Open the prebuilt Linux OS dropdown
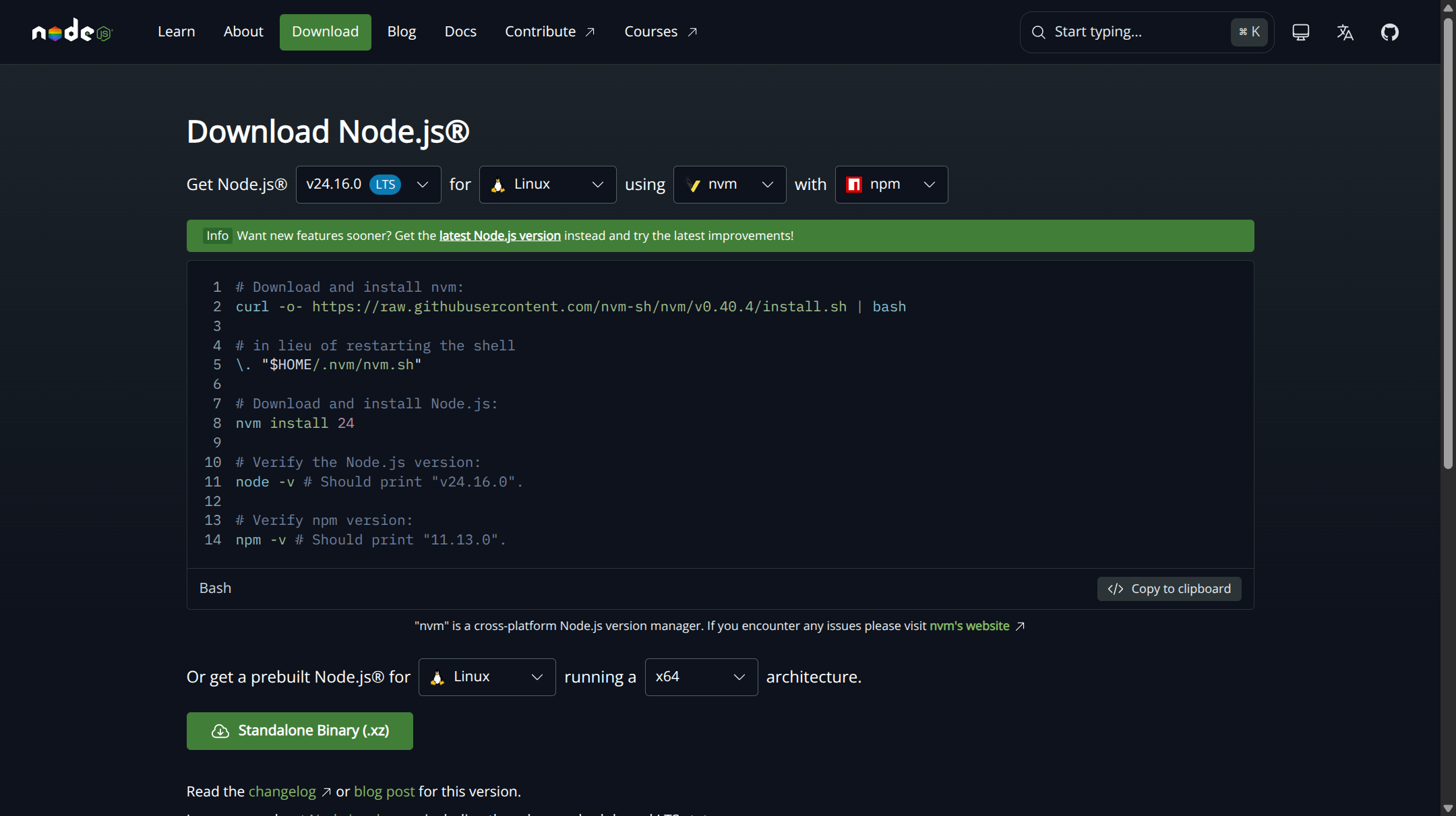Screen dimensions: 1456x816 tap(487, 677)
